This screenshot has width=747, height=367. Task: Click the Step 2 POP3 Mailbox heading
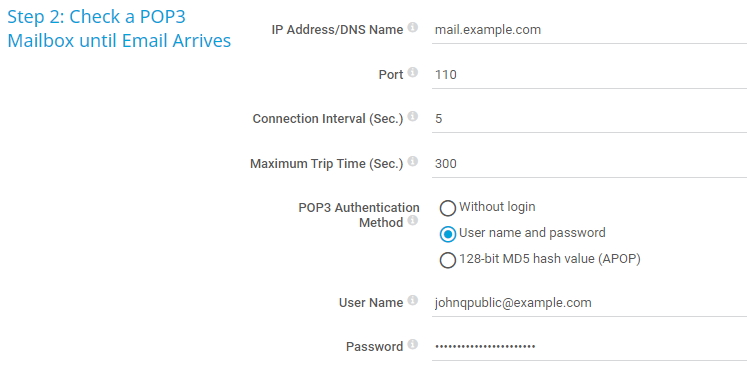[119, 29]
